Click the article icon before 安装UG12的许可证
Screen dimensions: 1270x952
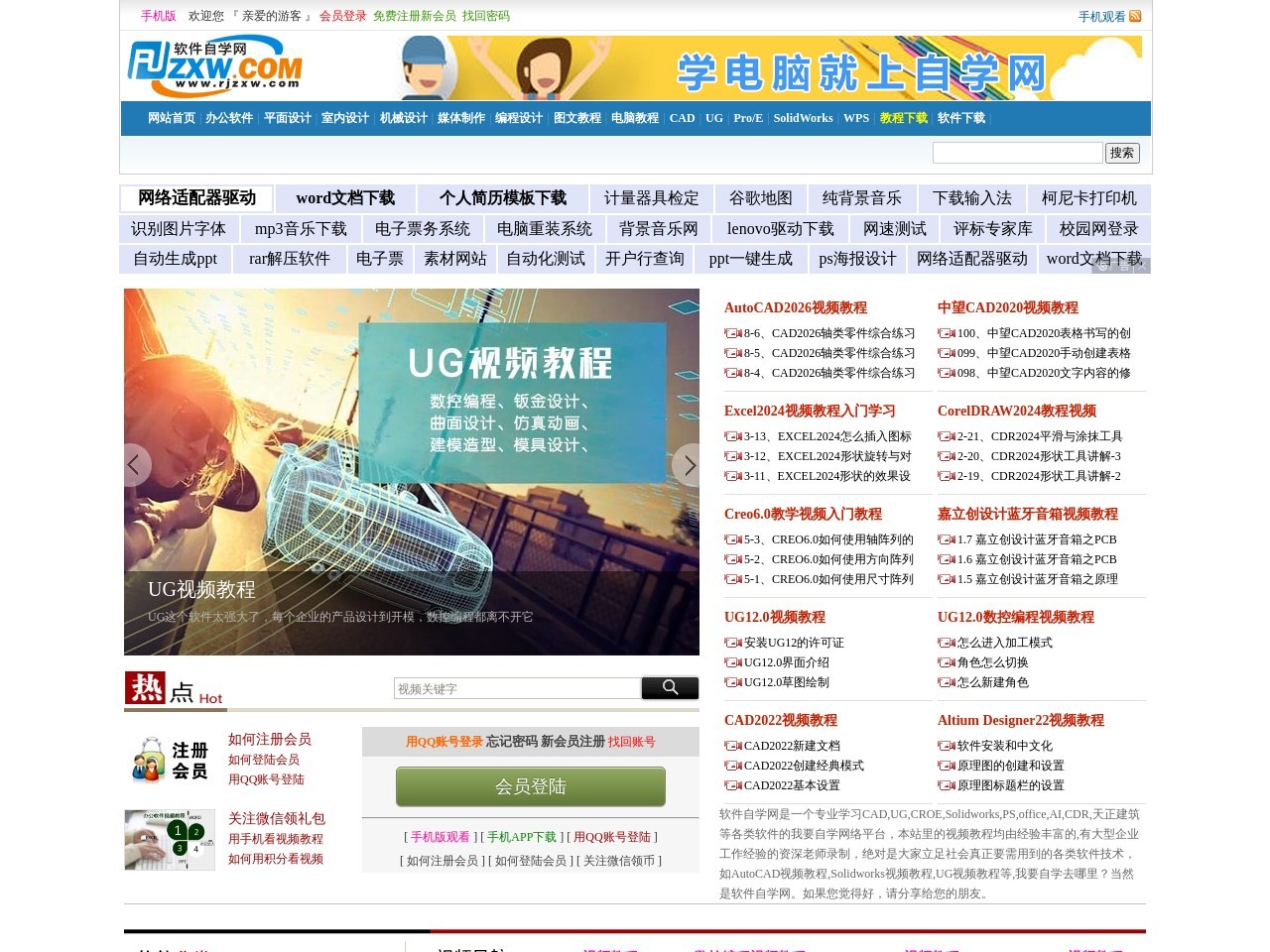(731, 643)
